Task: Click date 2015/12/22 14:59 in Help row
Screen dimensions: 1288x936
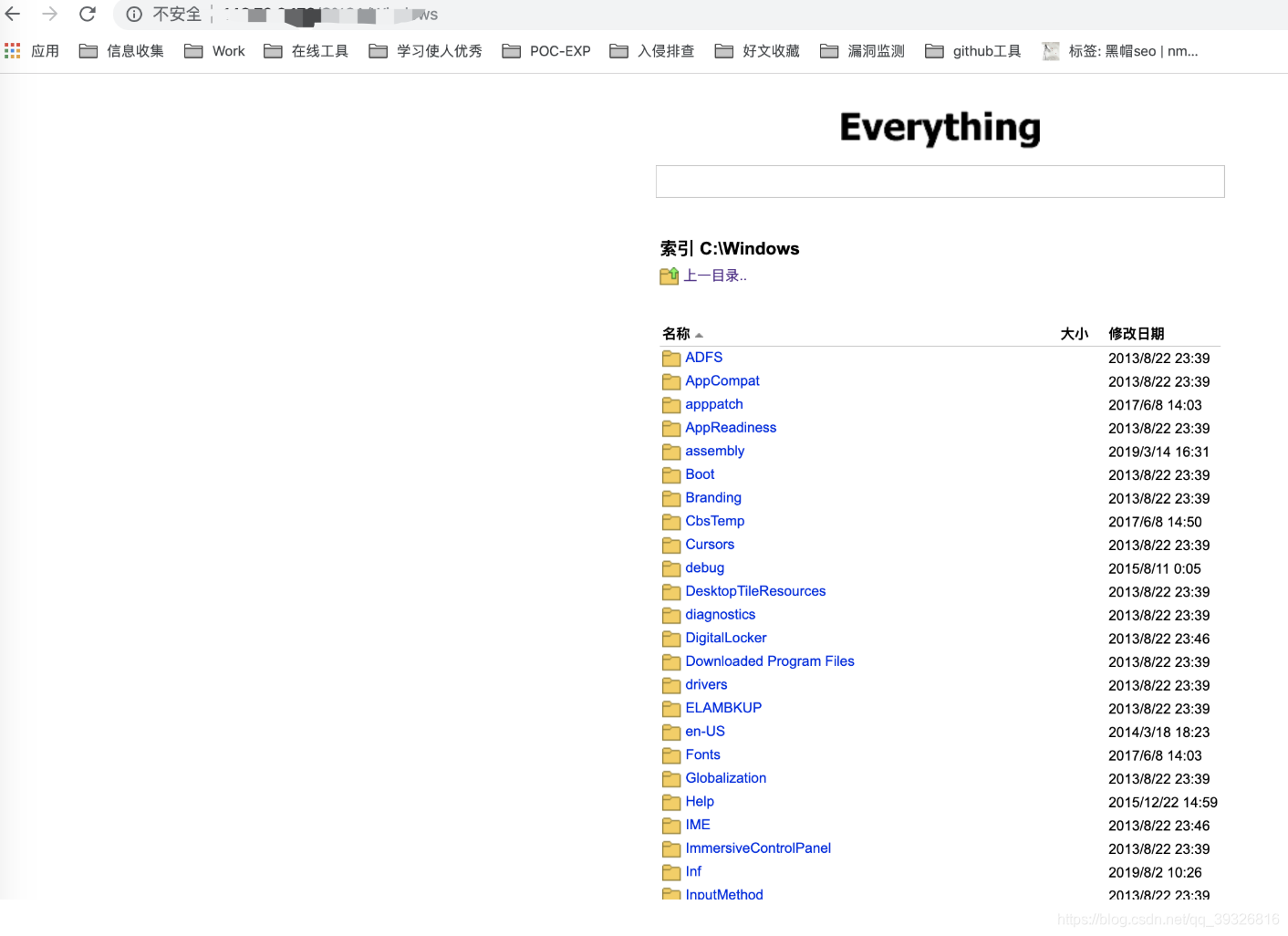Action: point(1163,803)
